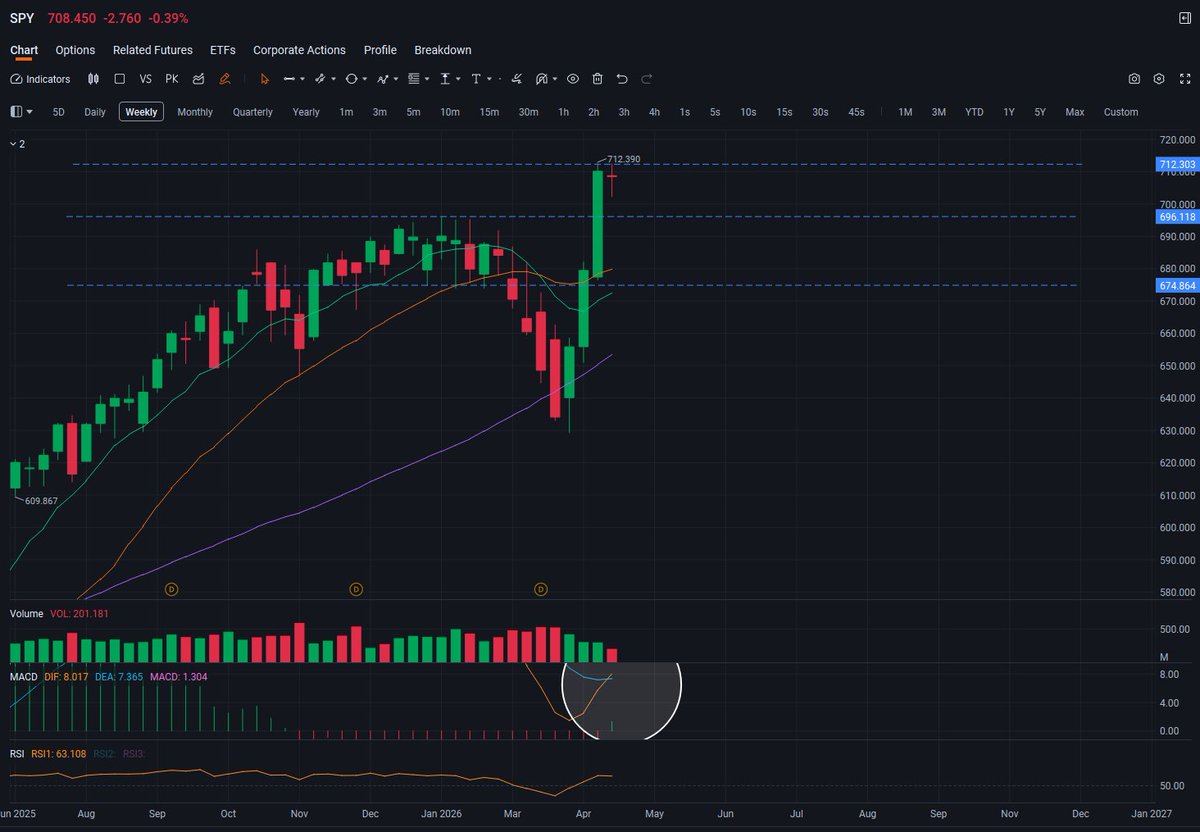1200x832 pixels.
Task: Select the orange cursor pointer tool
Action: [265, 79]
